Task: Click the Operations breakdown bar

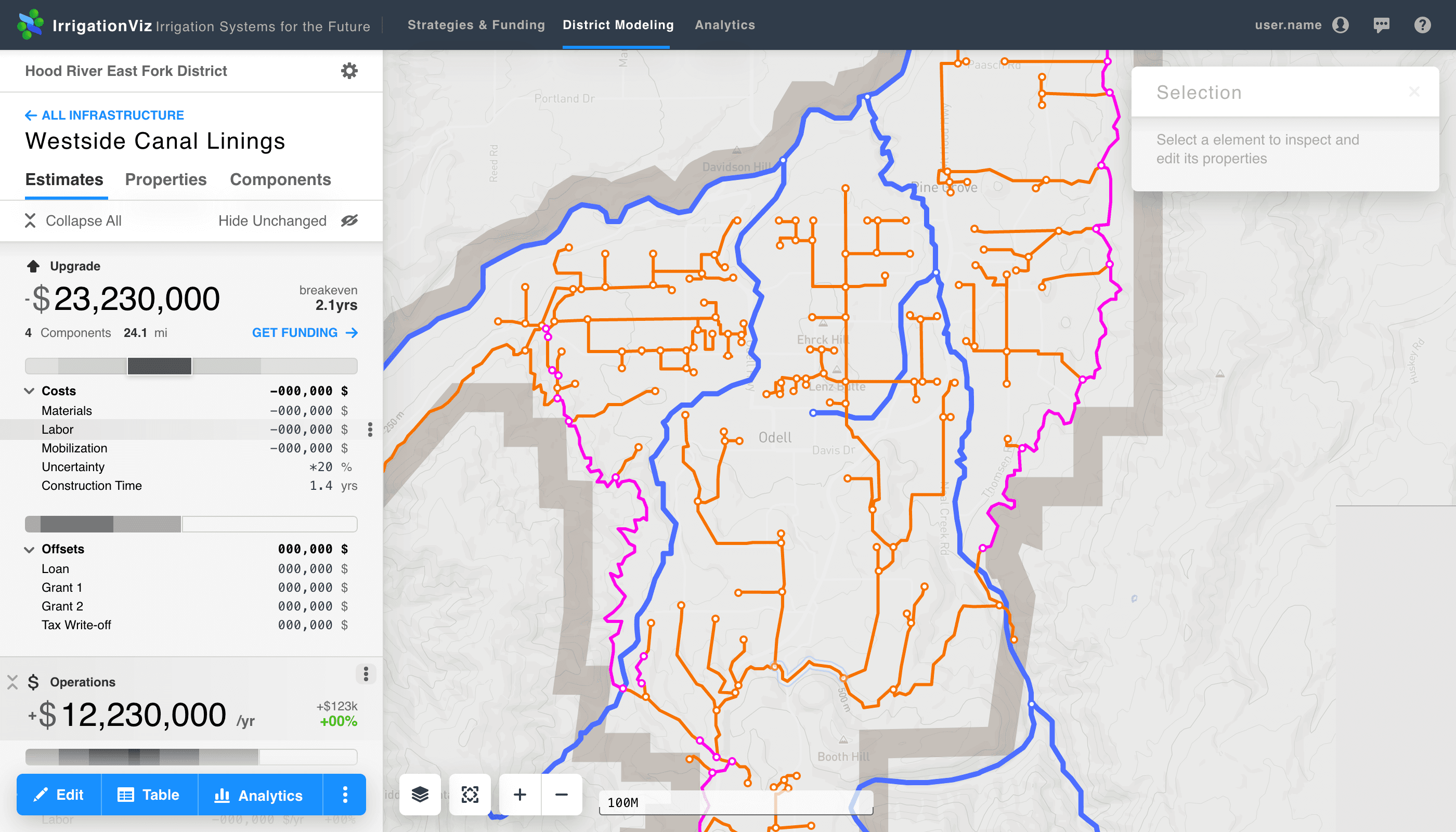Action: pos(191,757)
